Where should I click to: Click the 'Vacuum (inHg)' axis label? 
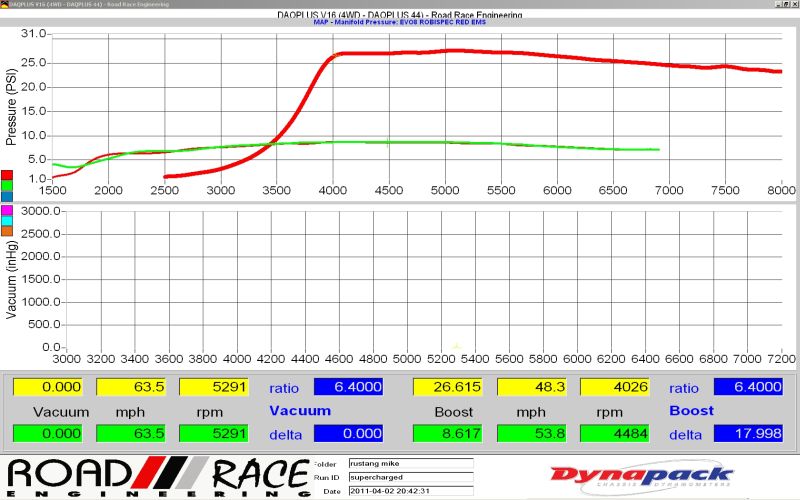pos(11,280)
